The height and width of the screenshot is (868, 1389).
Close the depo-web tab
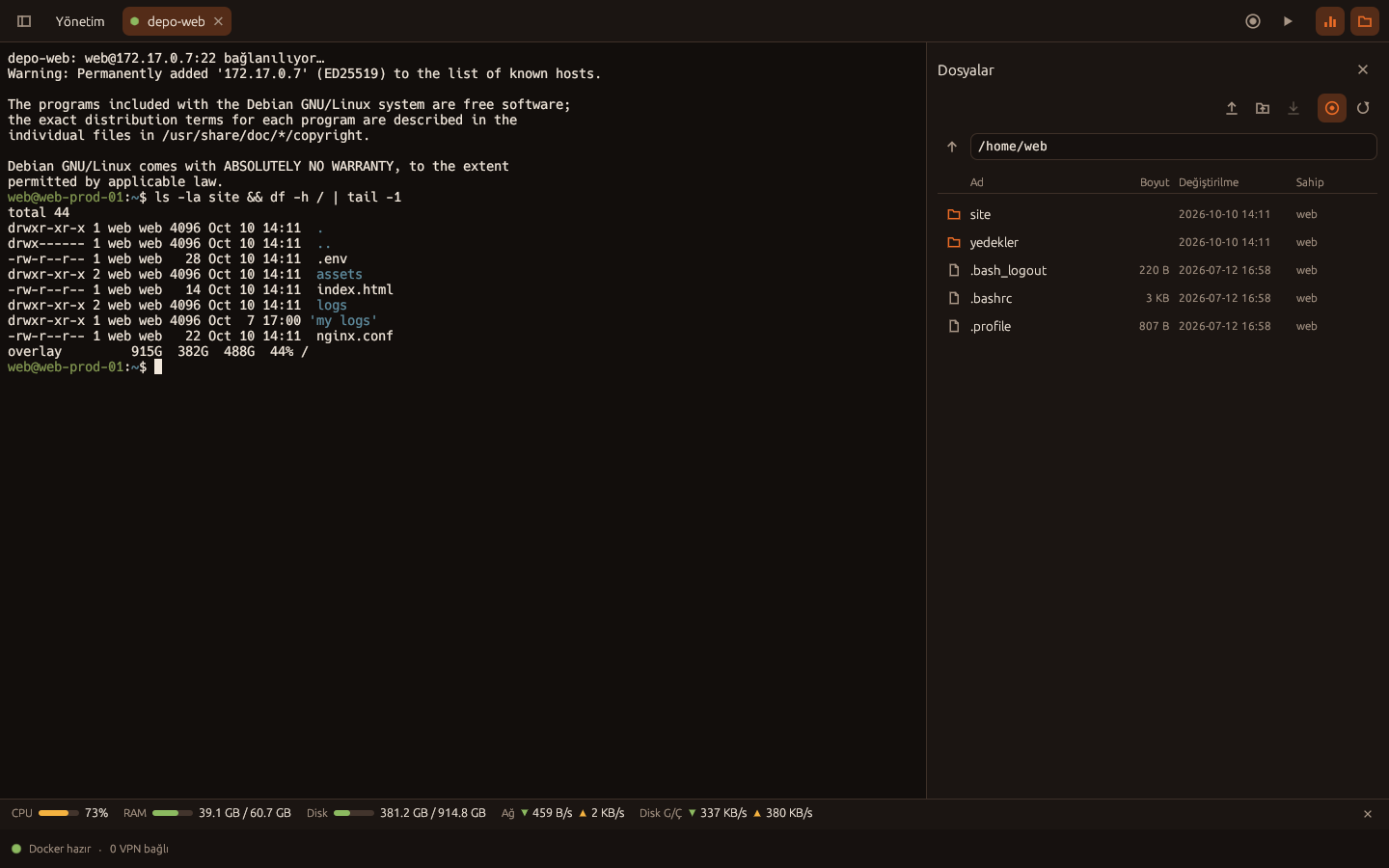point(218,21)
